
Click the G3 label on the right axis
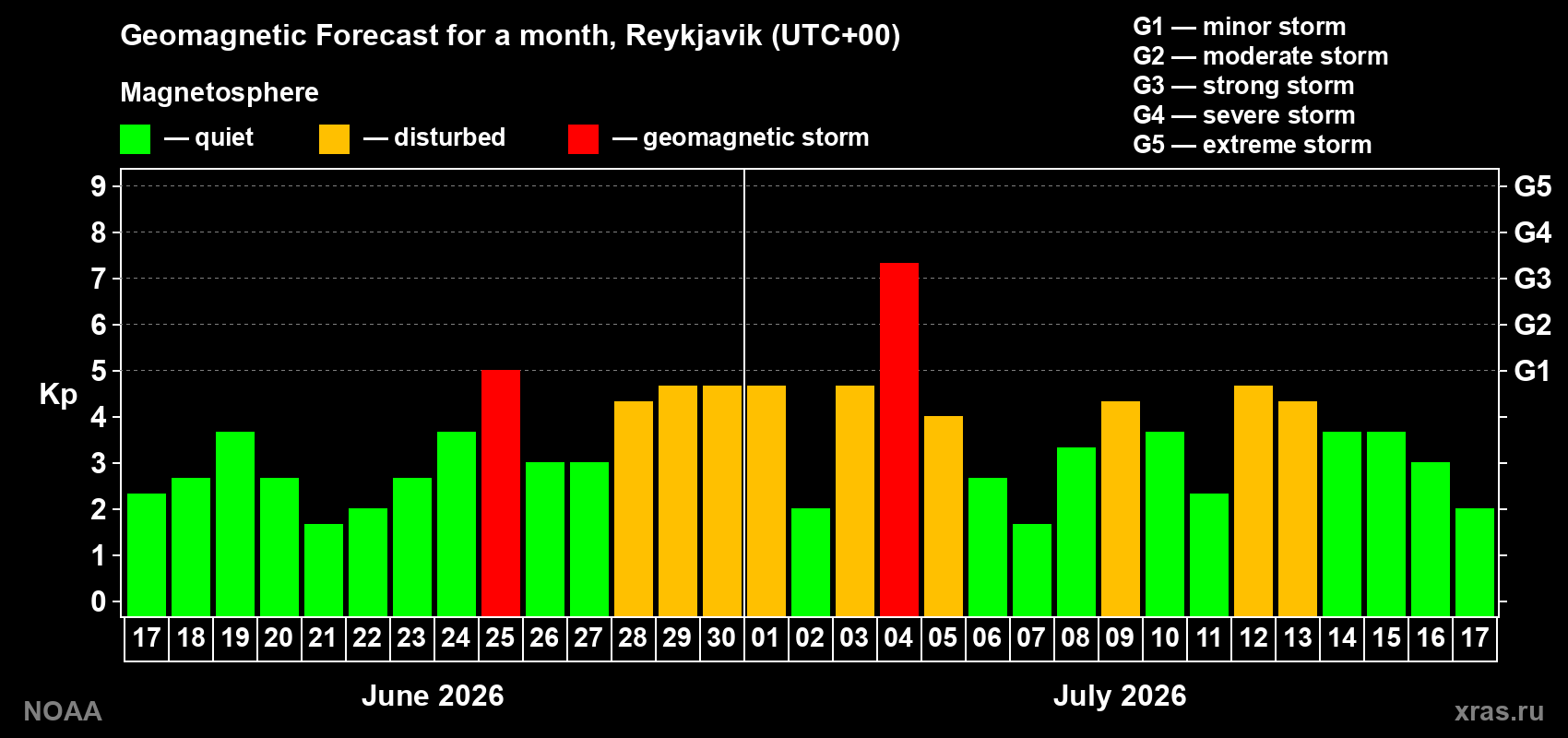point(1532,279)
